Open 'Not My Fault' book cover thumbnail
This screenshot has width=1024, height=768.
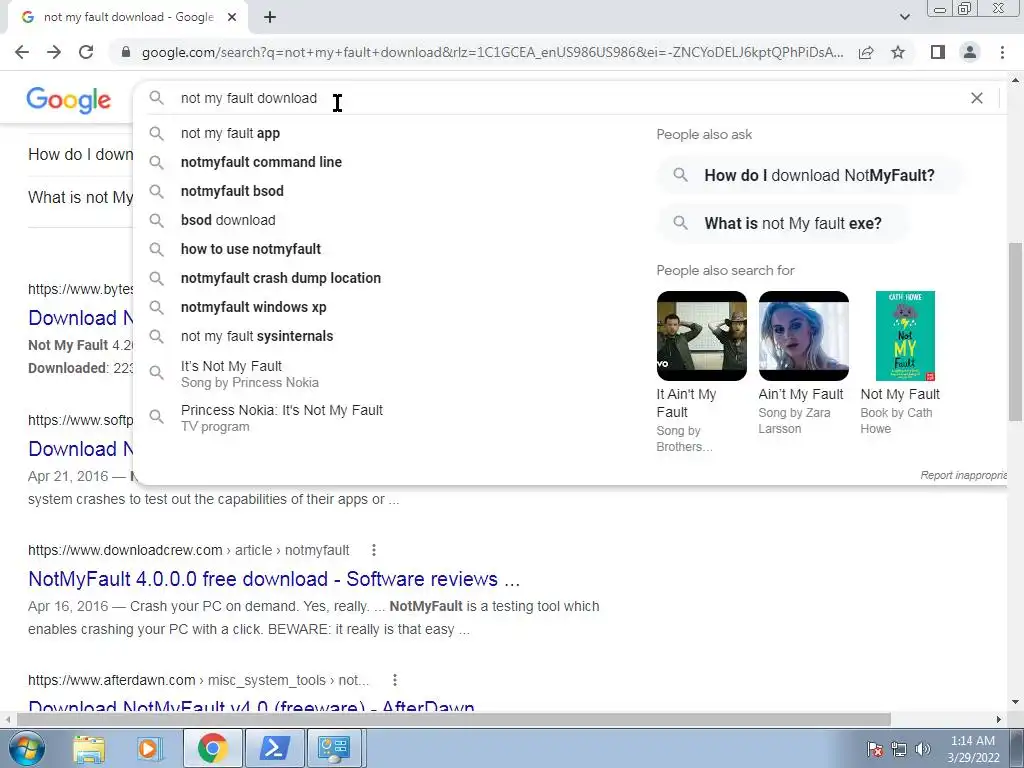pos(905,336)
